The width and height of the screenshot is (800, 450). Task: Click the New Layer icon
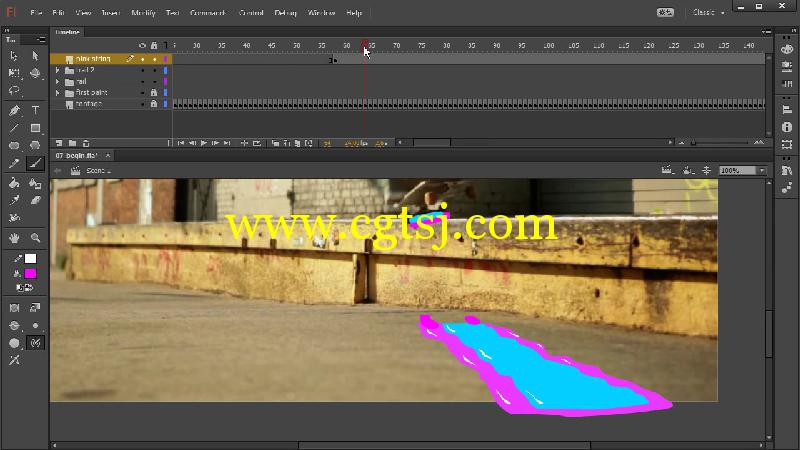pos(59,143)
